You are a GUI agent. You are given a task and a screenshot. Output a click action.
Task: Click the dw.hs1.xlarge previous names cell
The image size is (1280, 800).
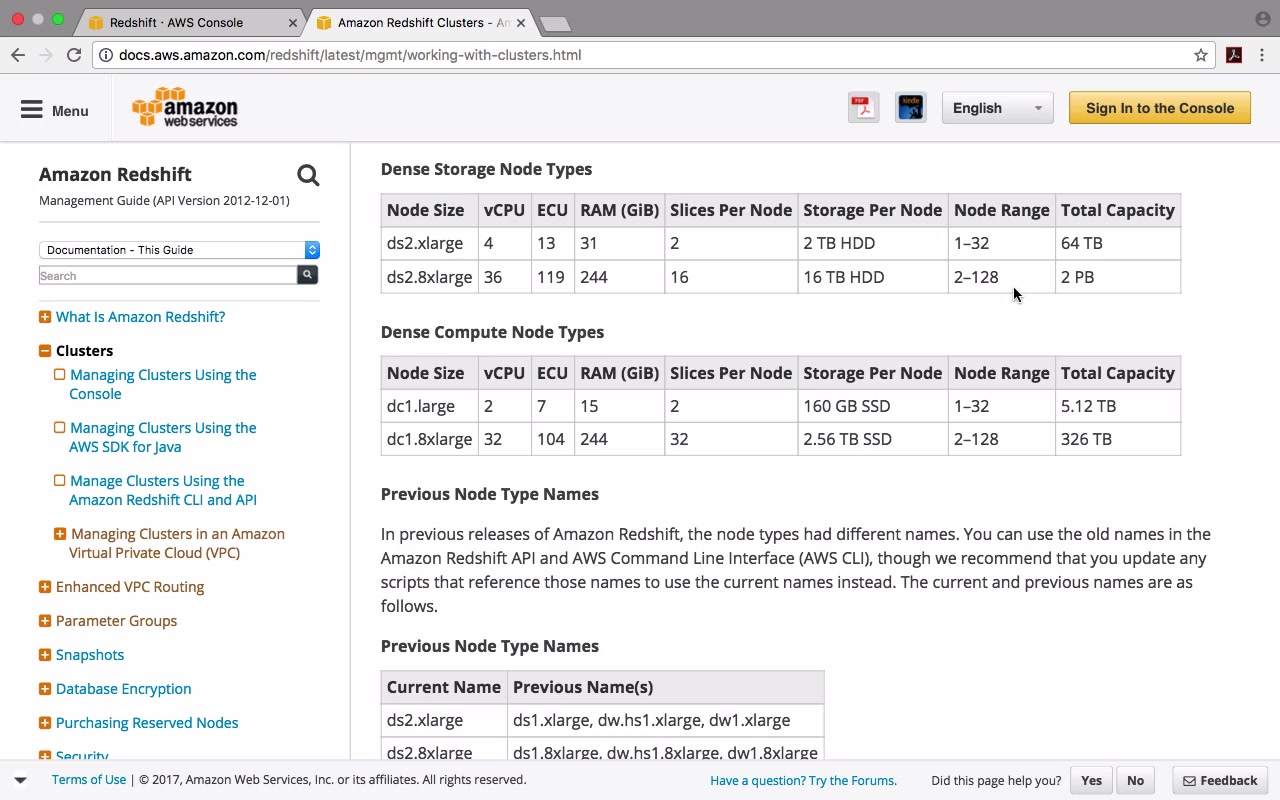click(665, 720)
